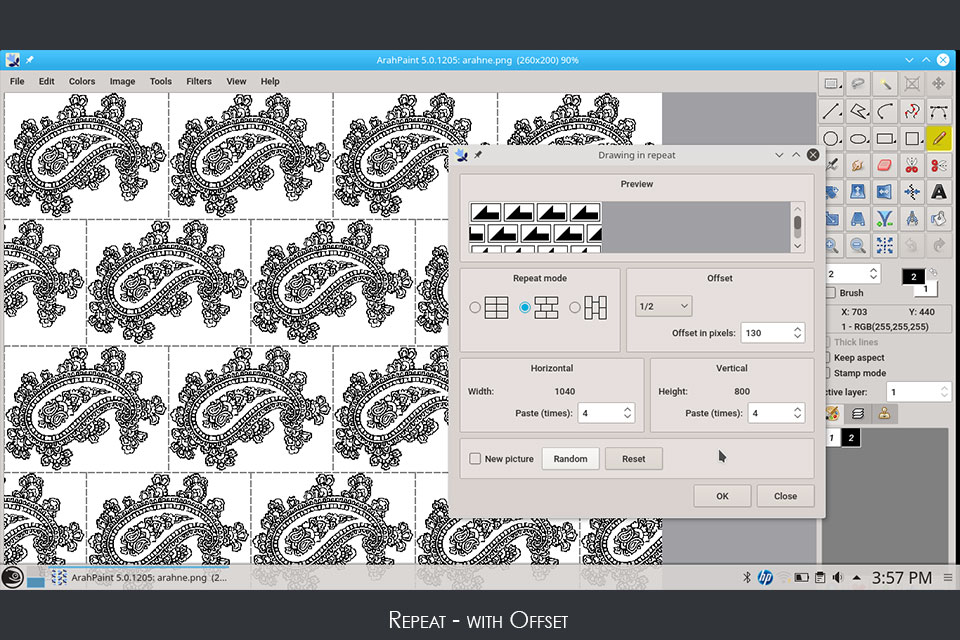Click the zoom out magnifier
960x640 pixels.
tap(858, 246)
